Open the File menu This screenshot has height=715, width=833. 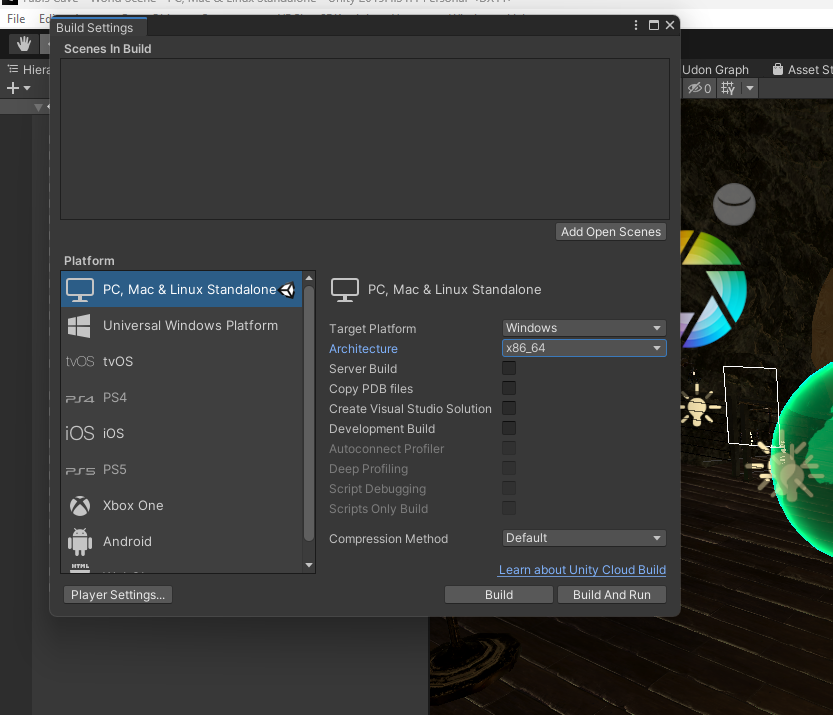coord(16,19)
